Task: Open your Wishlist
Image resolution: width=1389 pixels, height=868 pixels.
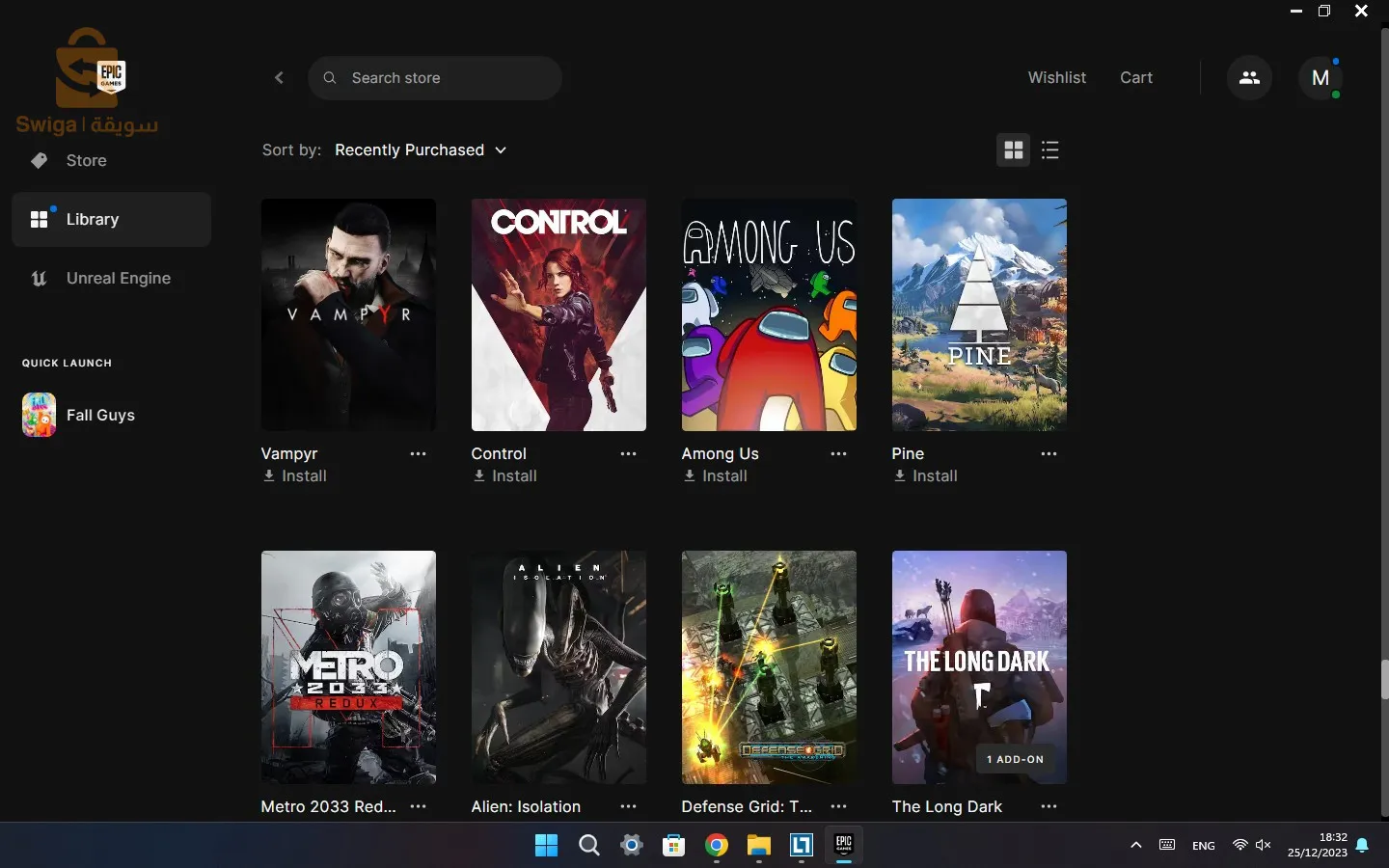Action: point(1057,77)
